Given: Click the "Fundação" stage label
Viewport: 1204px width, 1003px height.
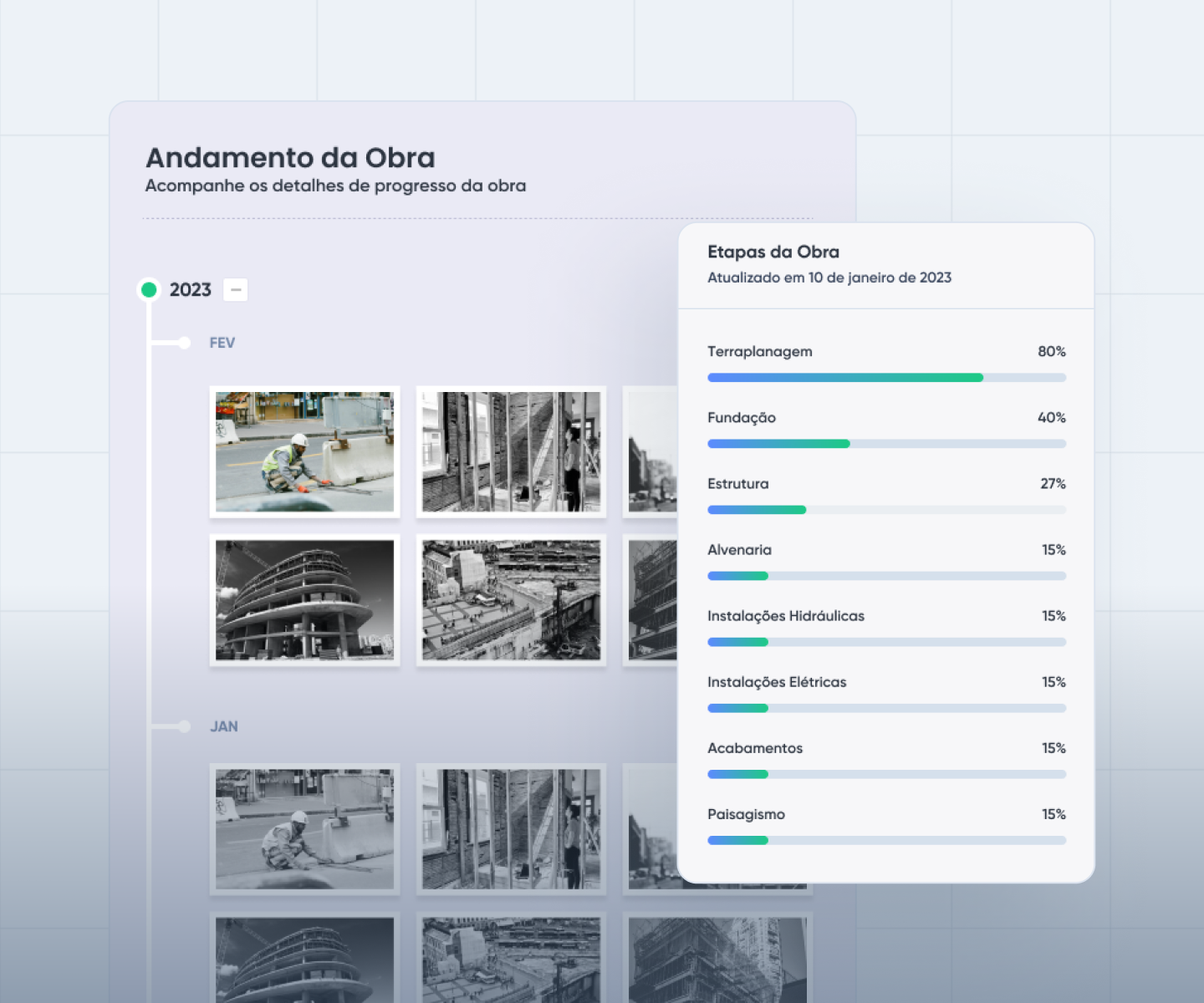Looking at the screenshot, I should (x=742, y=418).
